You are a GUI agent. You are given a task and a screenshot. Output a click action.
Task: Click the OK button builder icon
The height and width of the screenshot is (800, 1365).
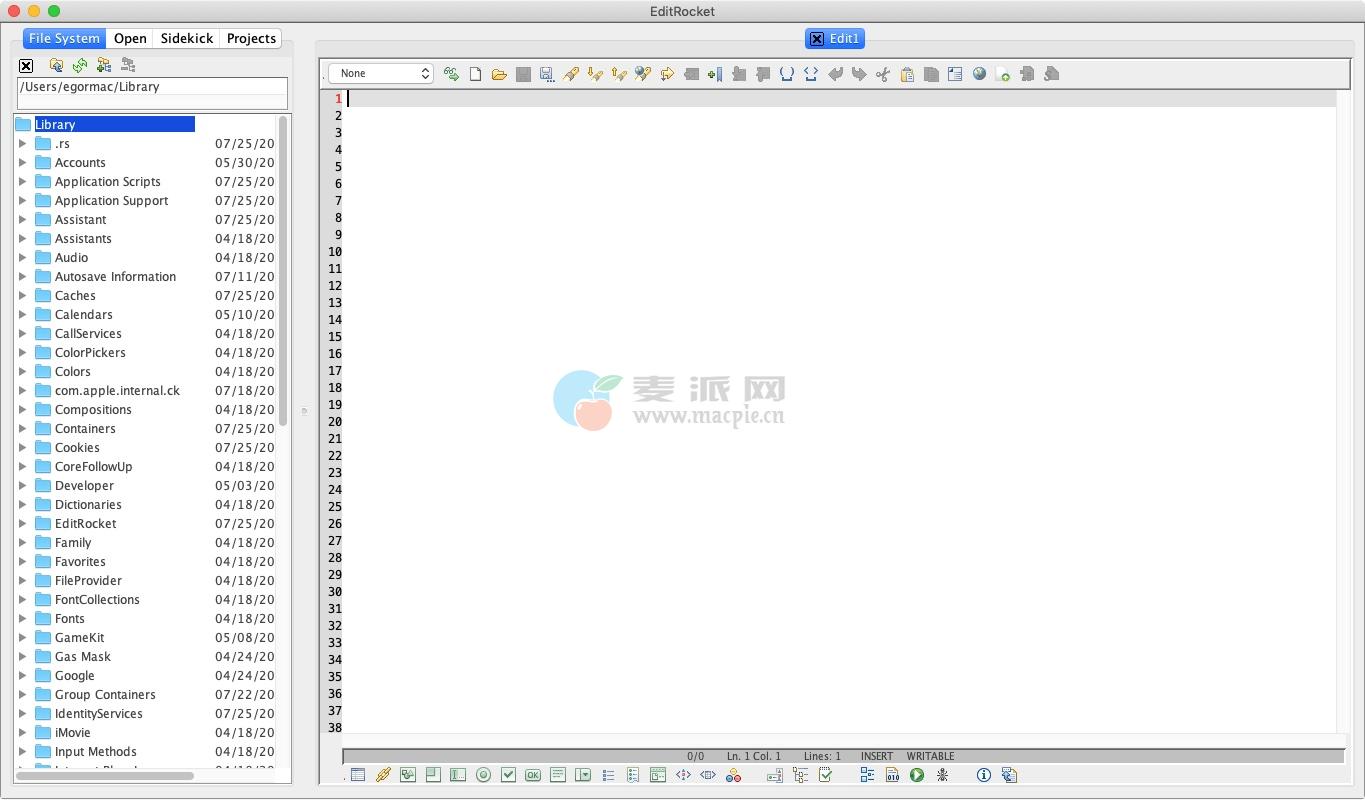coord(533,775)
